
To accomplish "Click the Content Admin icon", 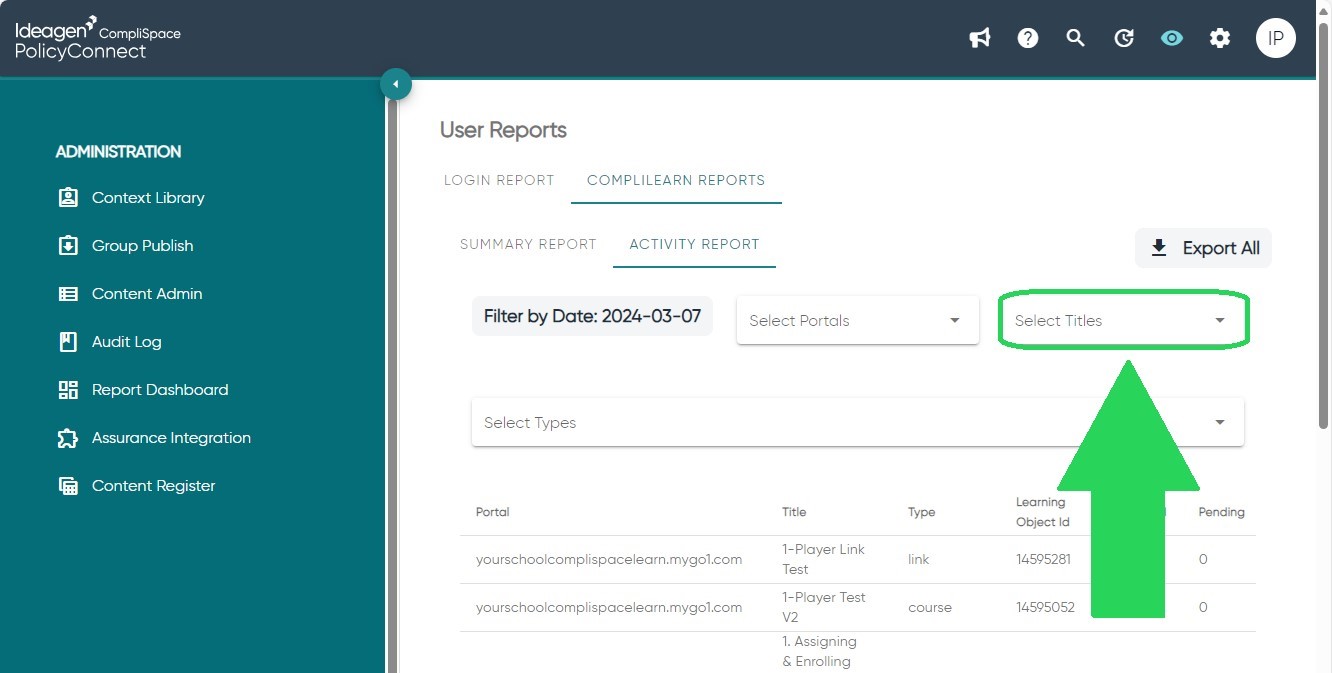I will [68, 293].
